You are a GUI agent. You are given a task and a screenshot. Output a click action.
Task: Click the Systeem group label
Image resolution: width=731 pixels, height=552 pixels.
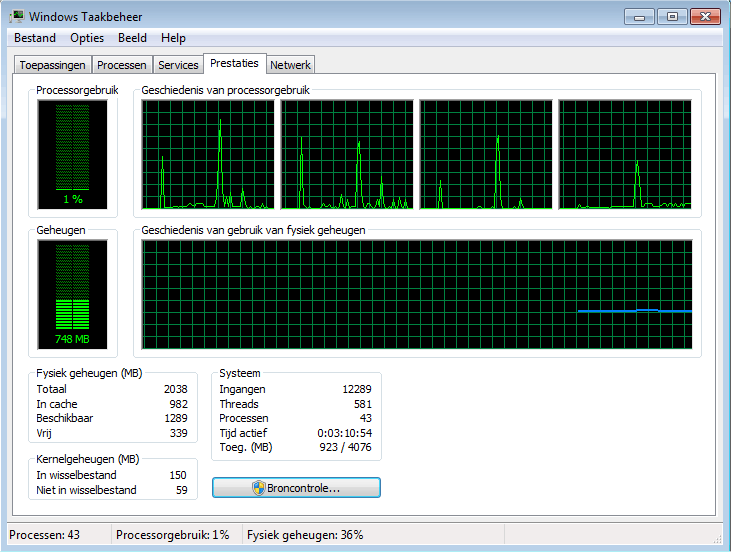coord(240,373)
